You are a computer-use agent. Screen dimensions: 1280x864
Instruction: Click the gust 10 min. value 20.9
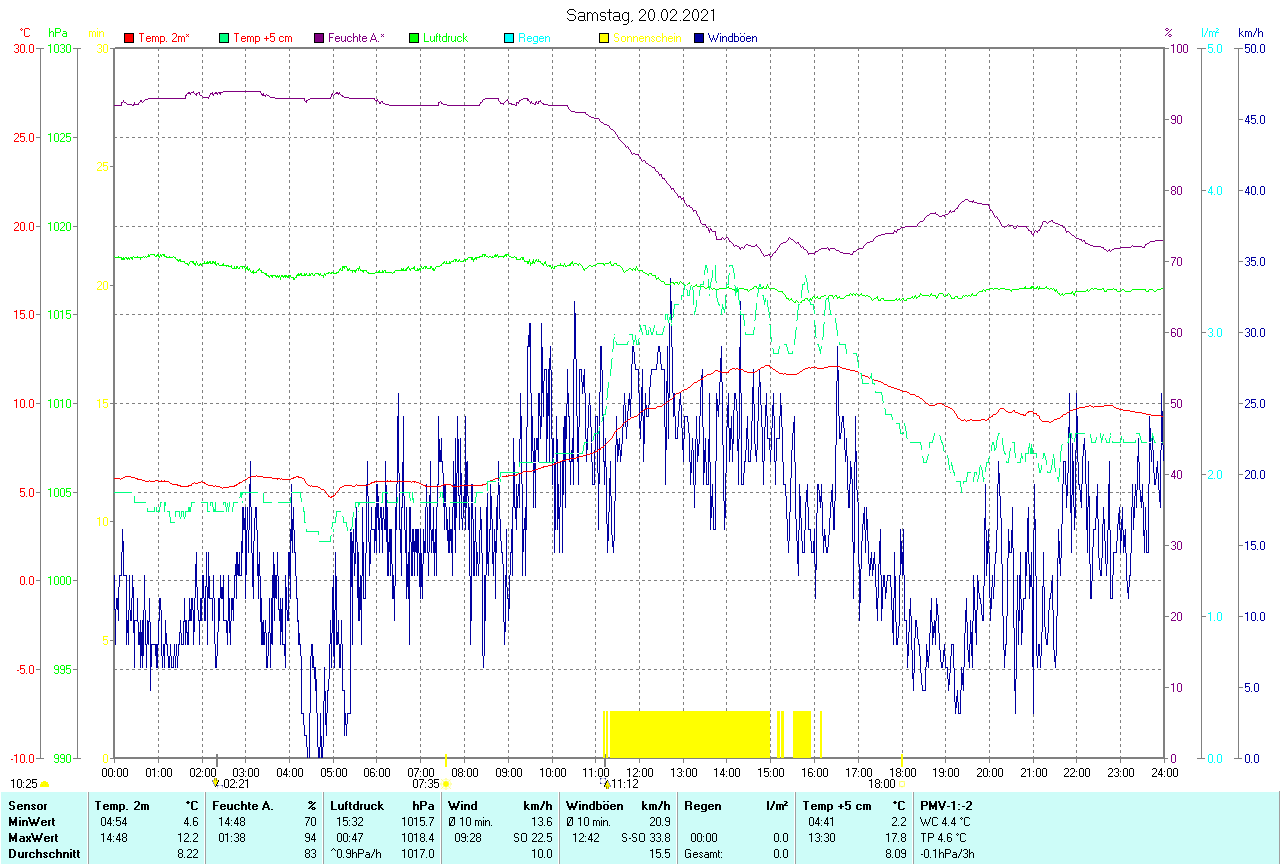pyautogui.click(x=659, y=822)
